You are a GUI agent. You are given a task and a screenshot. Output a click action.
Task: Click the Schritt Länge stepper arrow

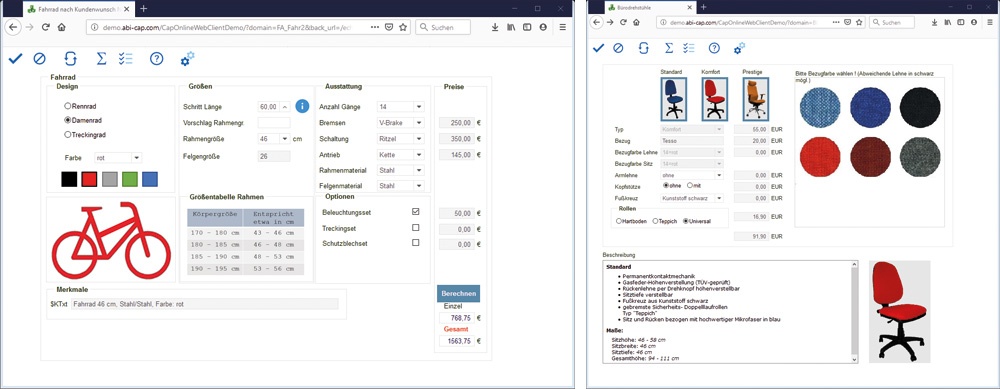(x=285, y=106)
